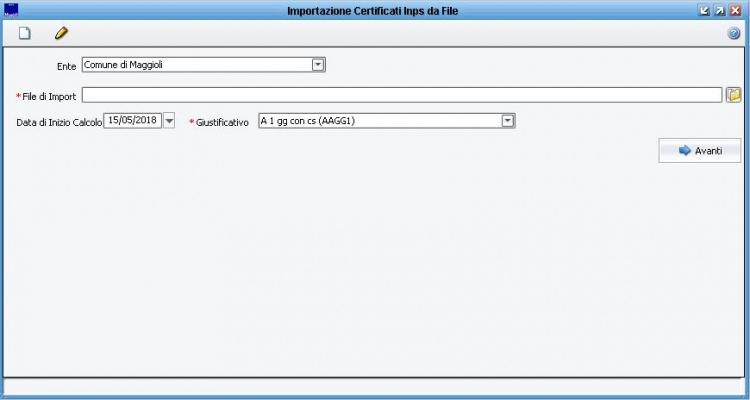The image size is (750, 400).
Task: Minimize window with the down-left arrow button
Action: [x=704, y=11]
